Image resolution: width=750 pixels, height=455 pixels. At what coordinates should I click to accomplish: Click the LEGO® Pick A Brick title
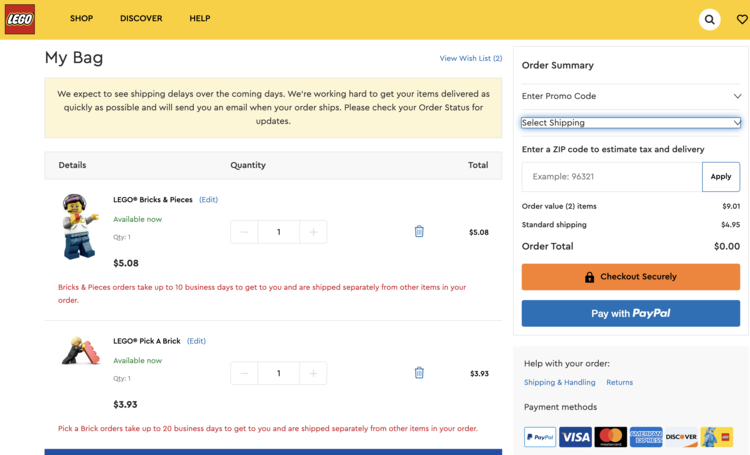coord(146,341)
